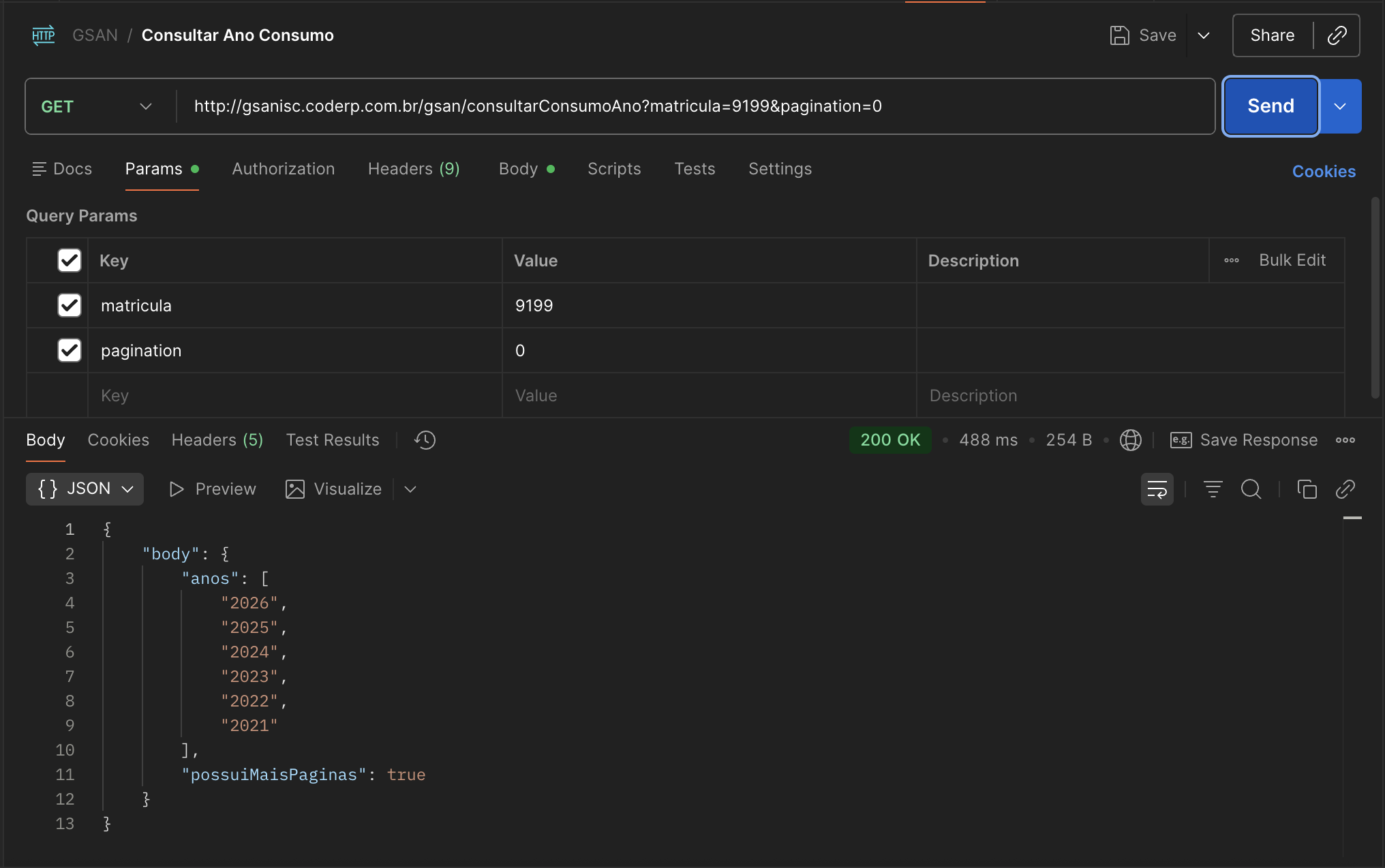Uncheck the matricula parameter checkbox
The height and width of the screenshot is (868, 1385).
click(70, 305)
